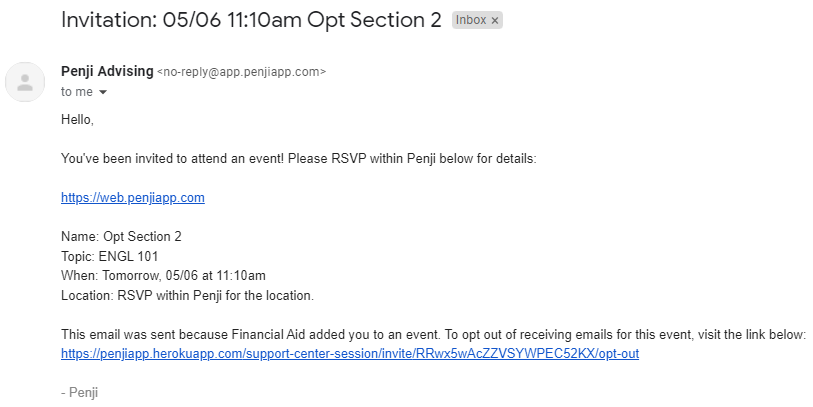
Task: Open the herokuapp opt-out invite link
Action: point(350,354)
